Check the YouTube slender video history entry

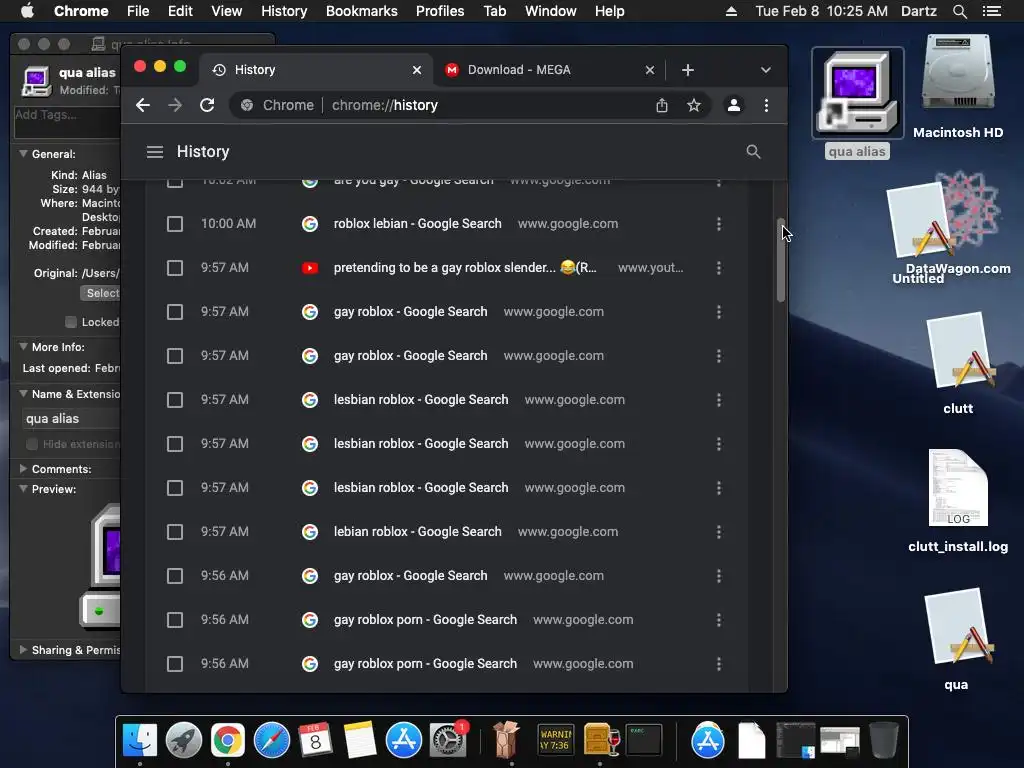(x=174, y=268)
